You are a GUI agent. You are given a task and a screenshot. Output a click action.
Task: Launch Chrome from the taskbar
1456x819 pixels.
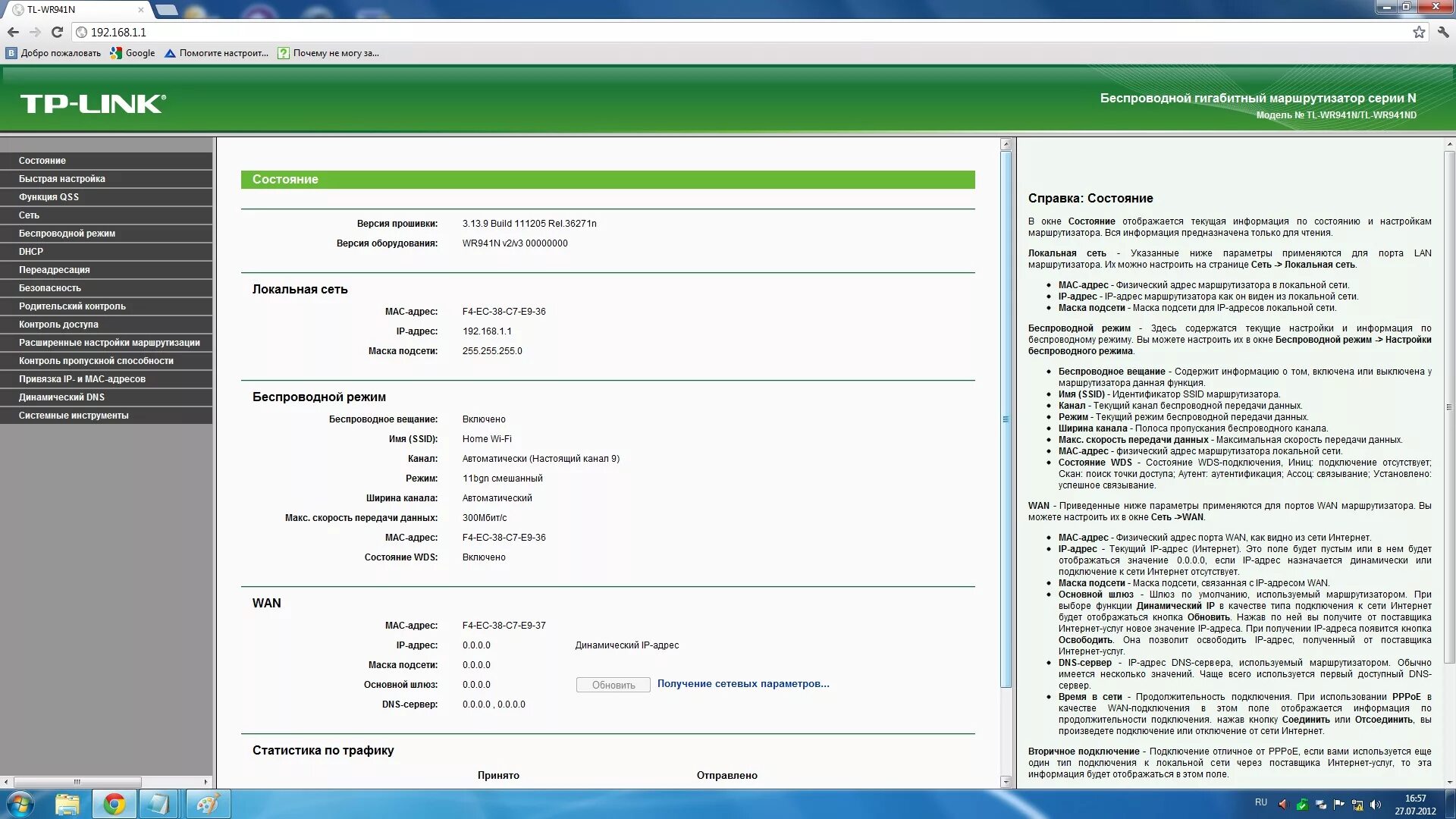115,804
